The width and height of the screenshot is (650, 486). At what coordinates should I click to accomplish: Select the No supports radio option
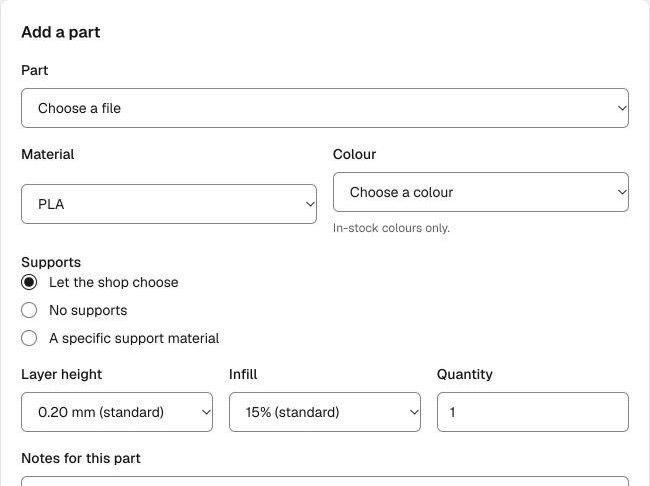click(29, 310)
